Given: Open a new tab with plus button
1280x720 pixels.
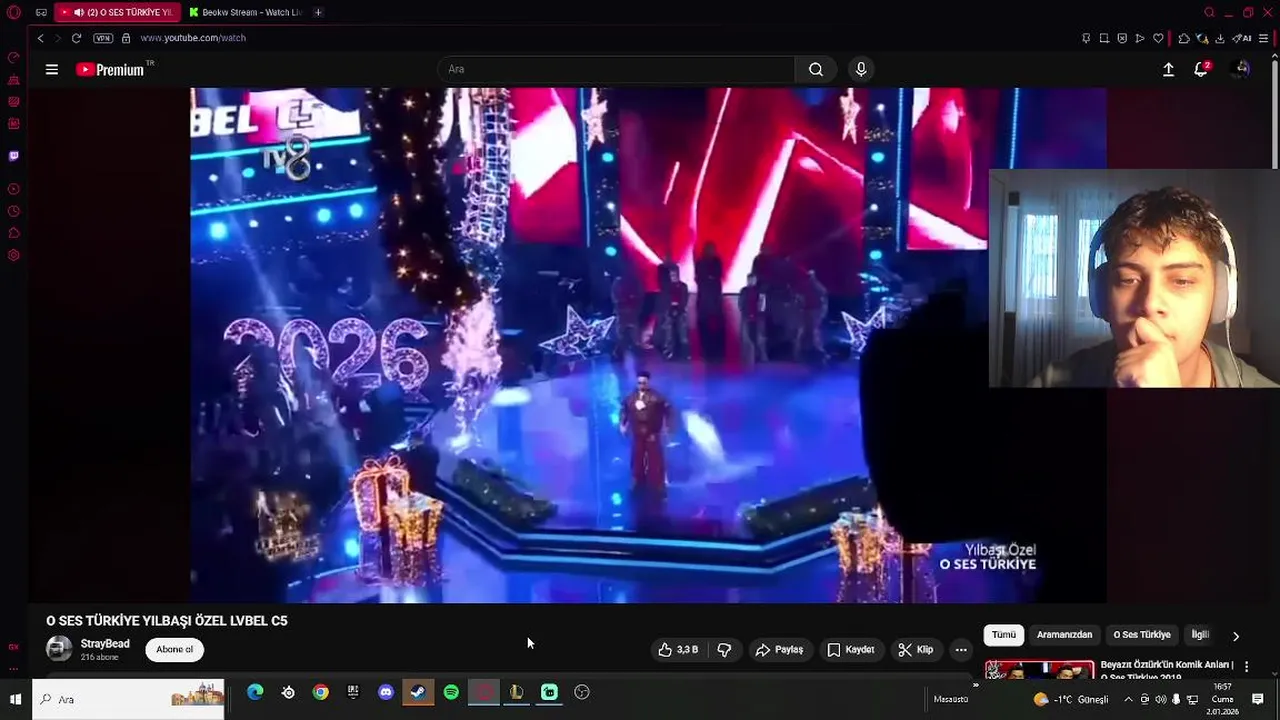Looking at the screenshot, I should 318,12.
